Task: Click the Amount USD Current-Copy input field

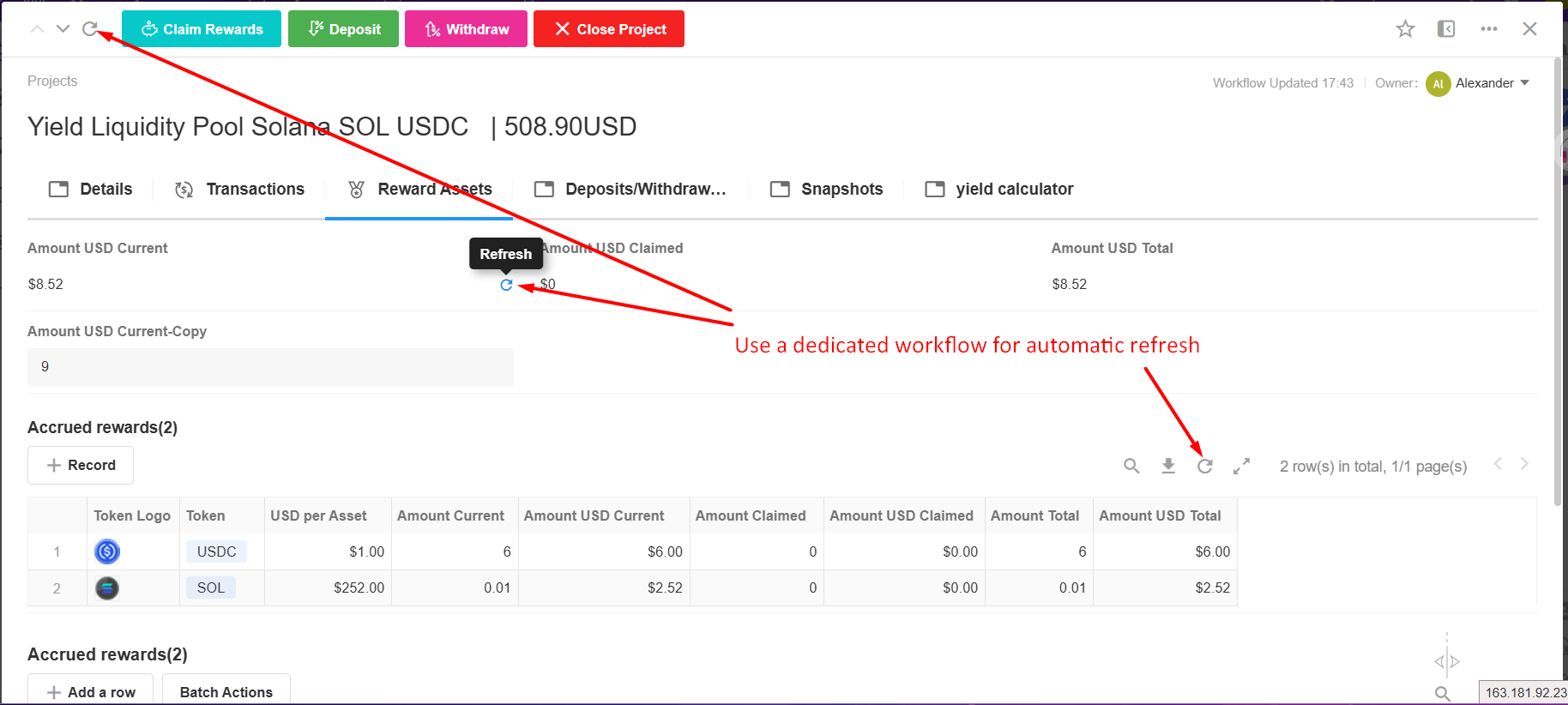Action: click(270, 367)
